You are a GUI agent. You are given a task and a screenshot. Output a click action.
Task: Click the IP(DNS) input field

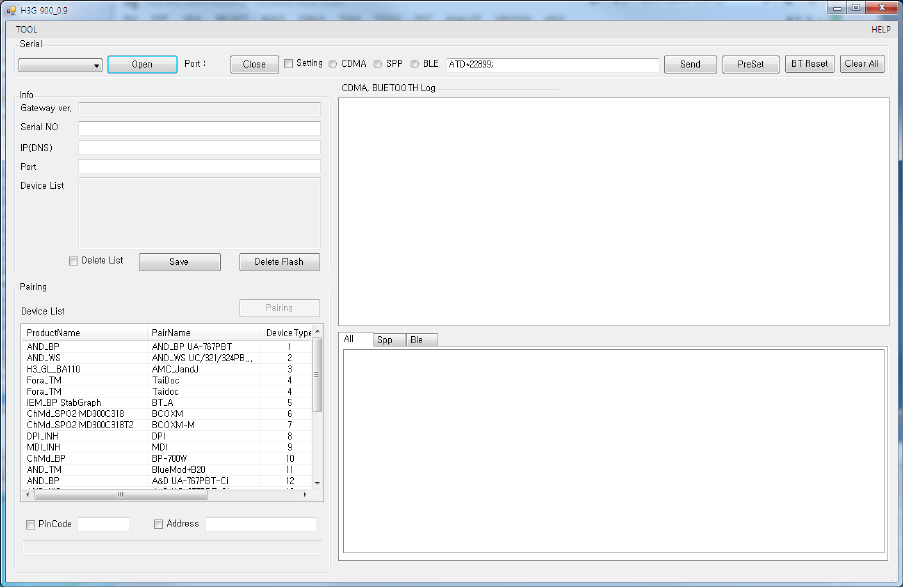click(199, 147)
